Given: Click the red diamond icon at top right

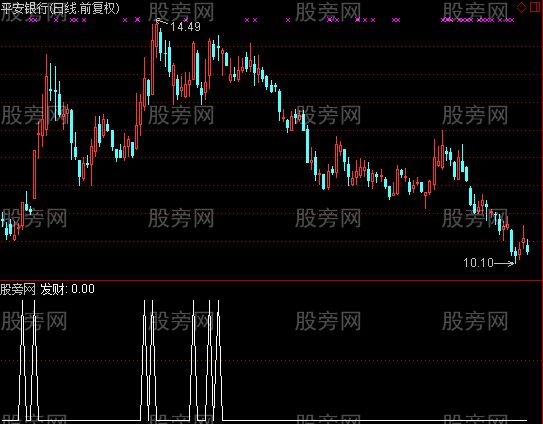Looking at the screenshot, I should pyautogui.click(x=522, y=8).
